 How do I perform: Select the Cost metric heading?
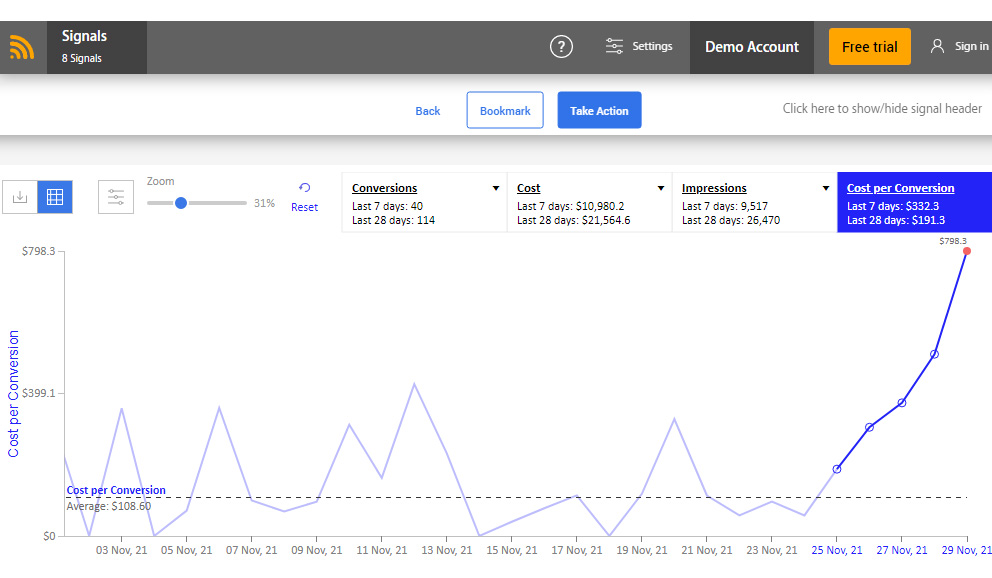pyautogui.click(x=528, y=188)
